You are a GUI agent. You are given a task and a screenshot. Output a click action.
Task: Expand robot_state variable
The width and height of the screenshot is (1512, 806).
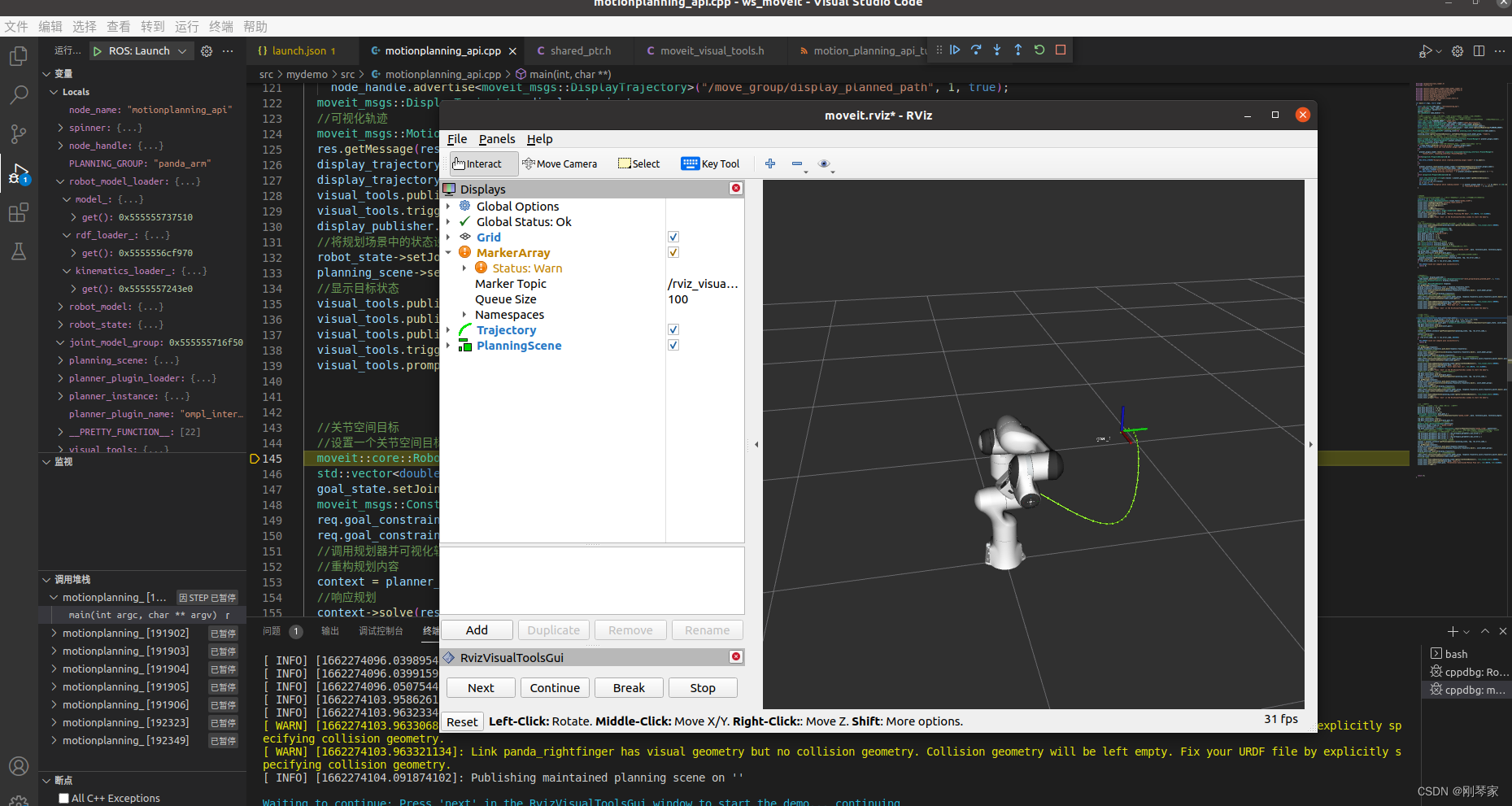(x=61, y=325)
